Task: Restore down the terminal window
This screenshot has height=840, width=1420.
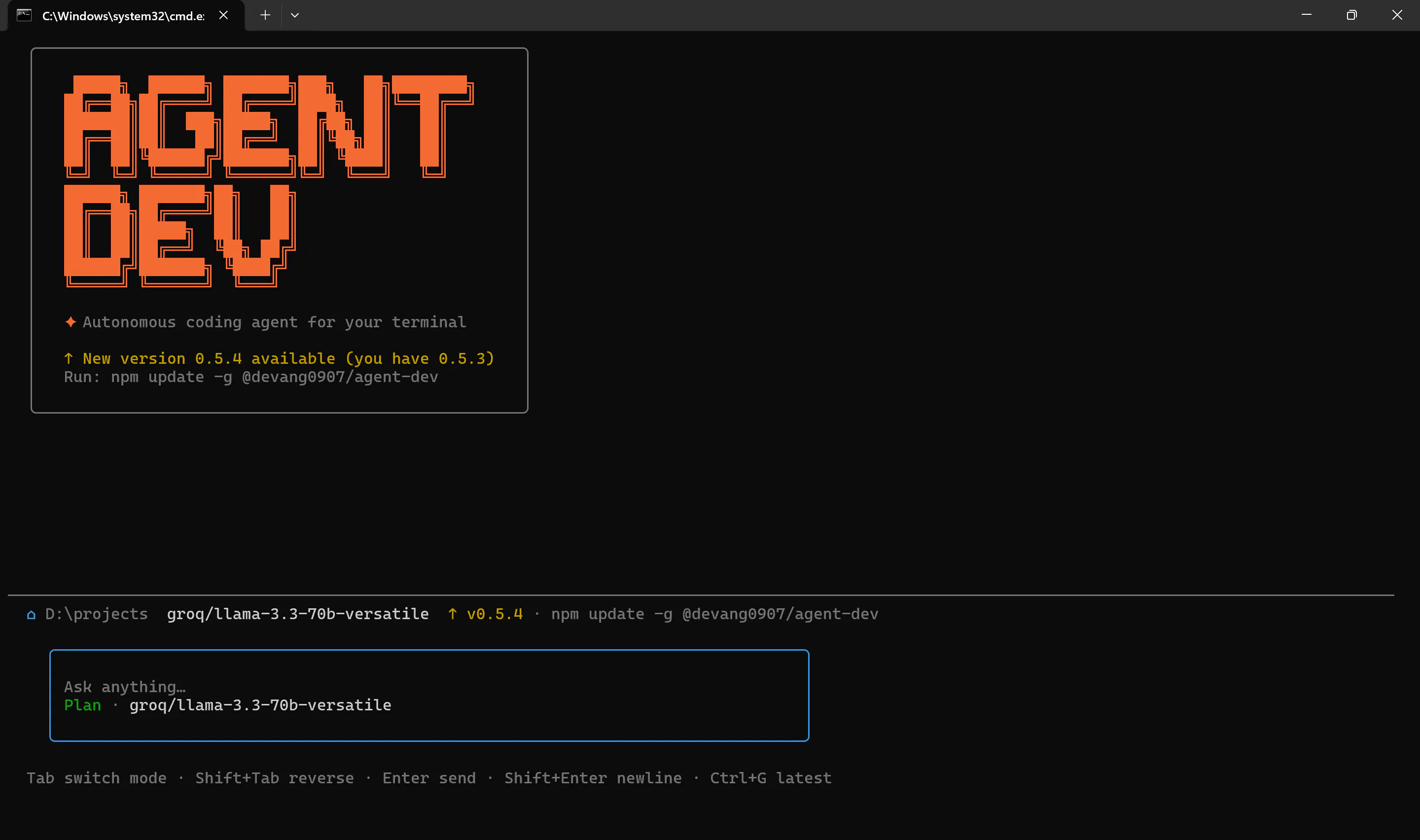Action: tap(1351, 15)
